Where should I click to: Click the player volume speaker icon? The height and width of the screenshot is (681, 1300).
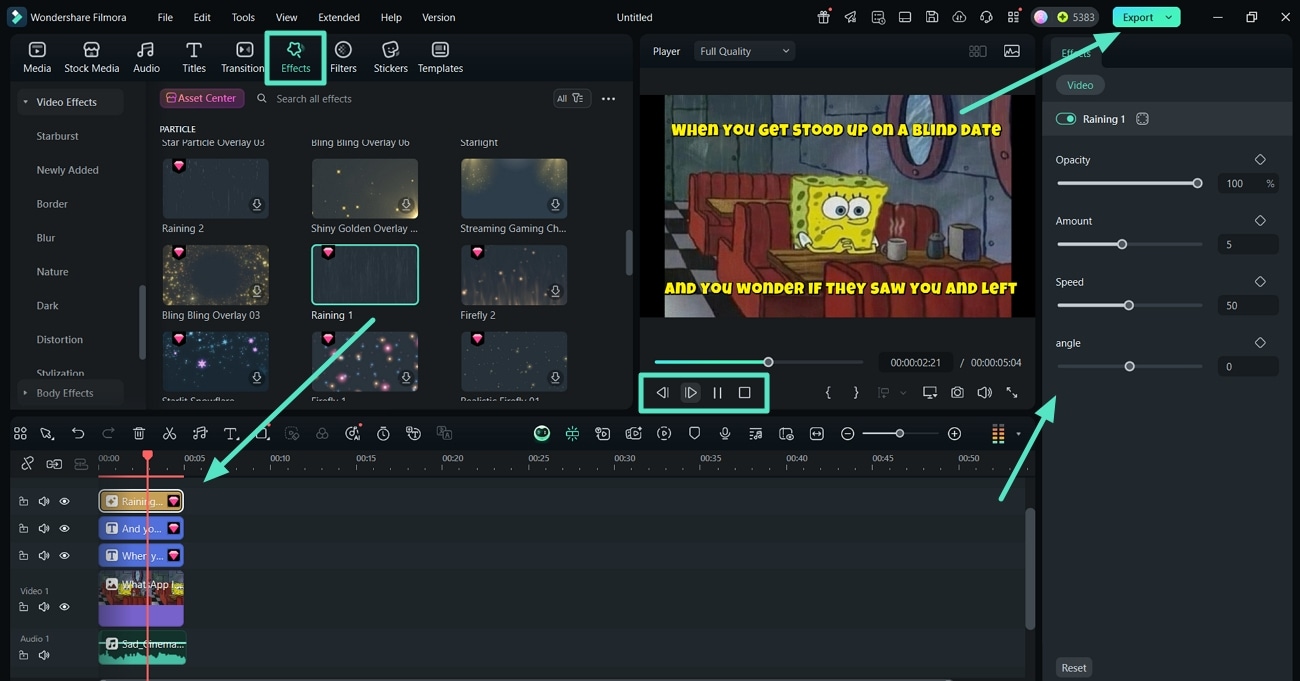[984, 393]
